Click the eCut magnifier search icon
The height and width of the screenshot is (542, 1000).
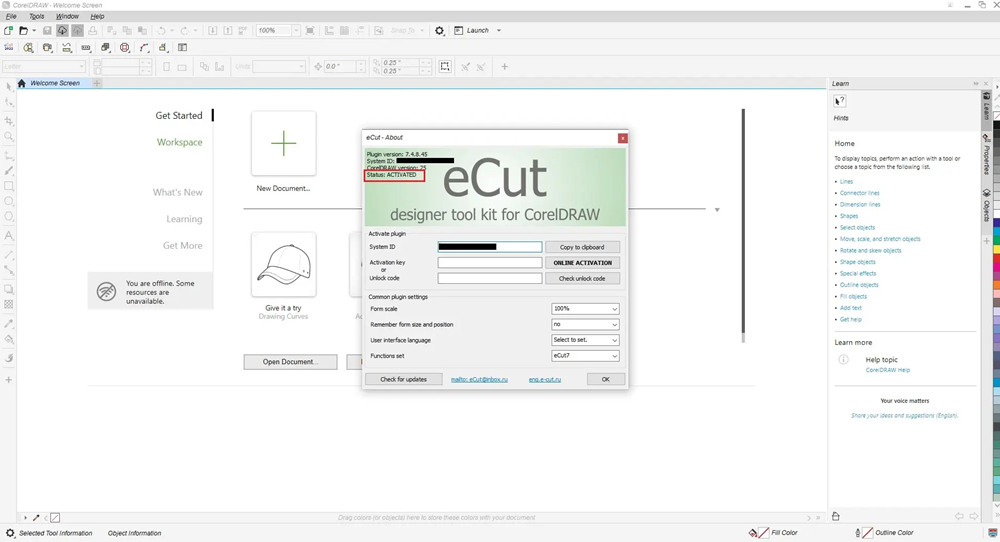(x=28, y=48)
